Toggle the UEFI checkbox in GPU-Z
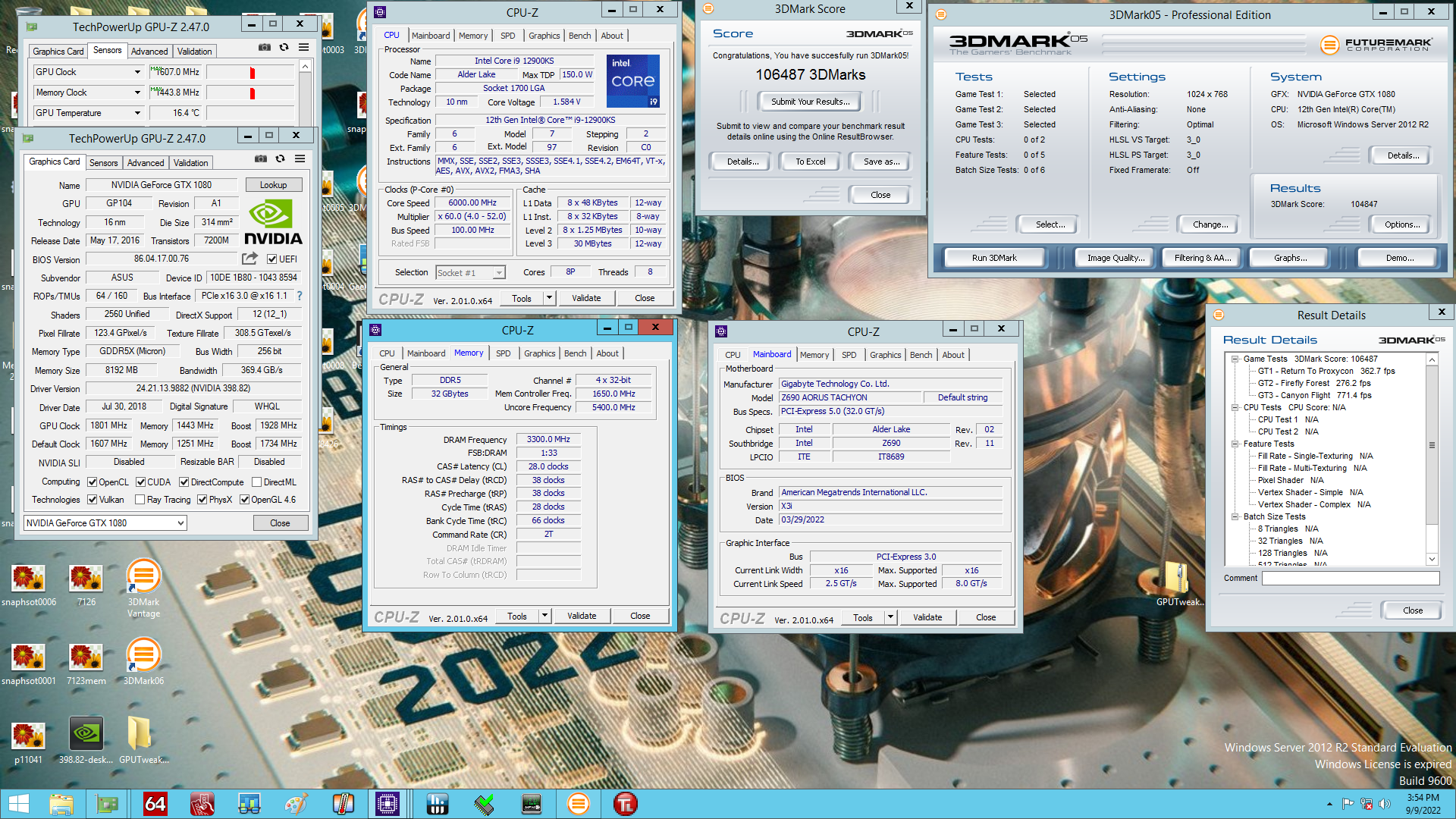This screenshot has width=1456, height=819. point(272,259)
